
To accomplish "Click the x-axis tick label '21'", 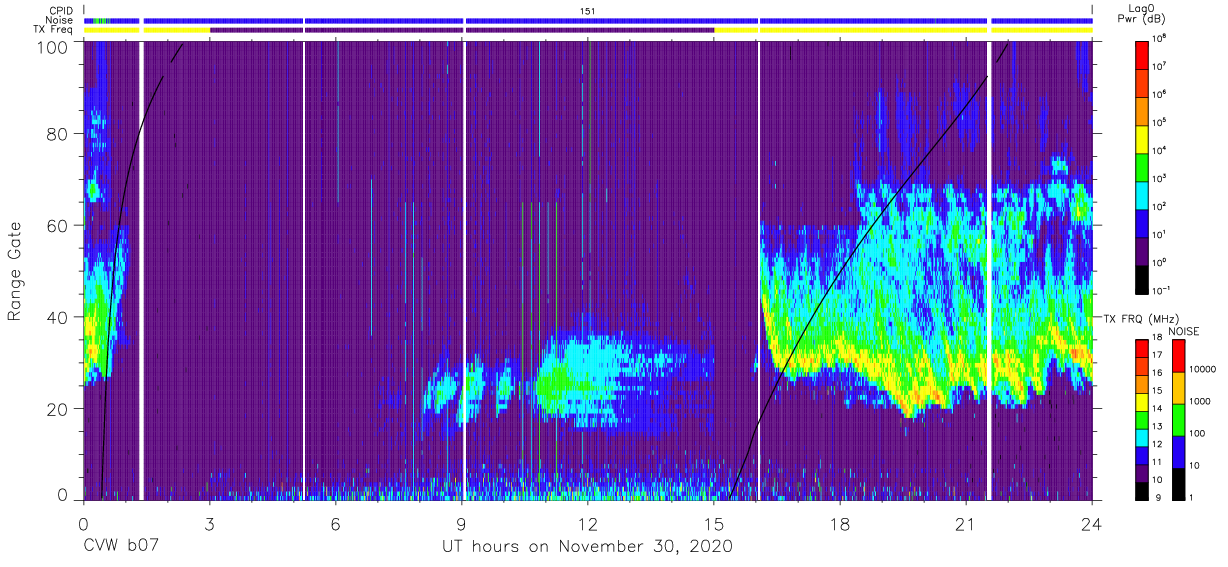I will click(966, 522).
